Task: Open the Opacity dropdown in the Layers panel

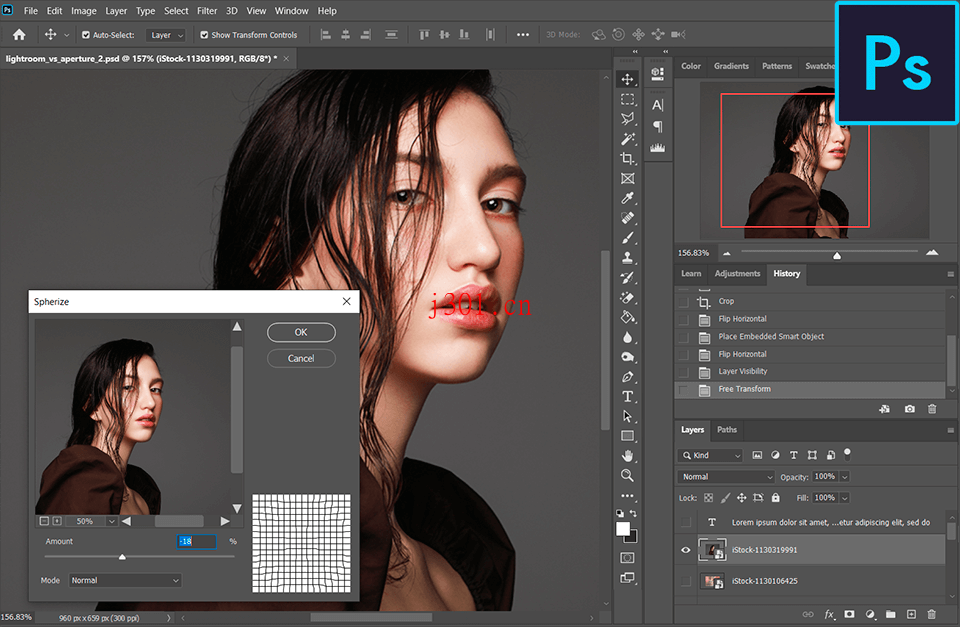Action: [x=845, y=476]
